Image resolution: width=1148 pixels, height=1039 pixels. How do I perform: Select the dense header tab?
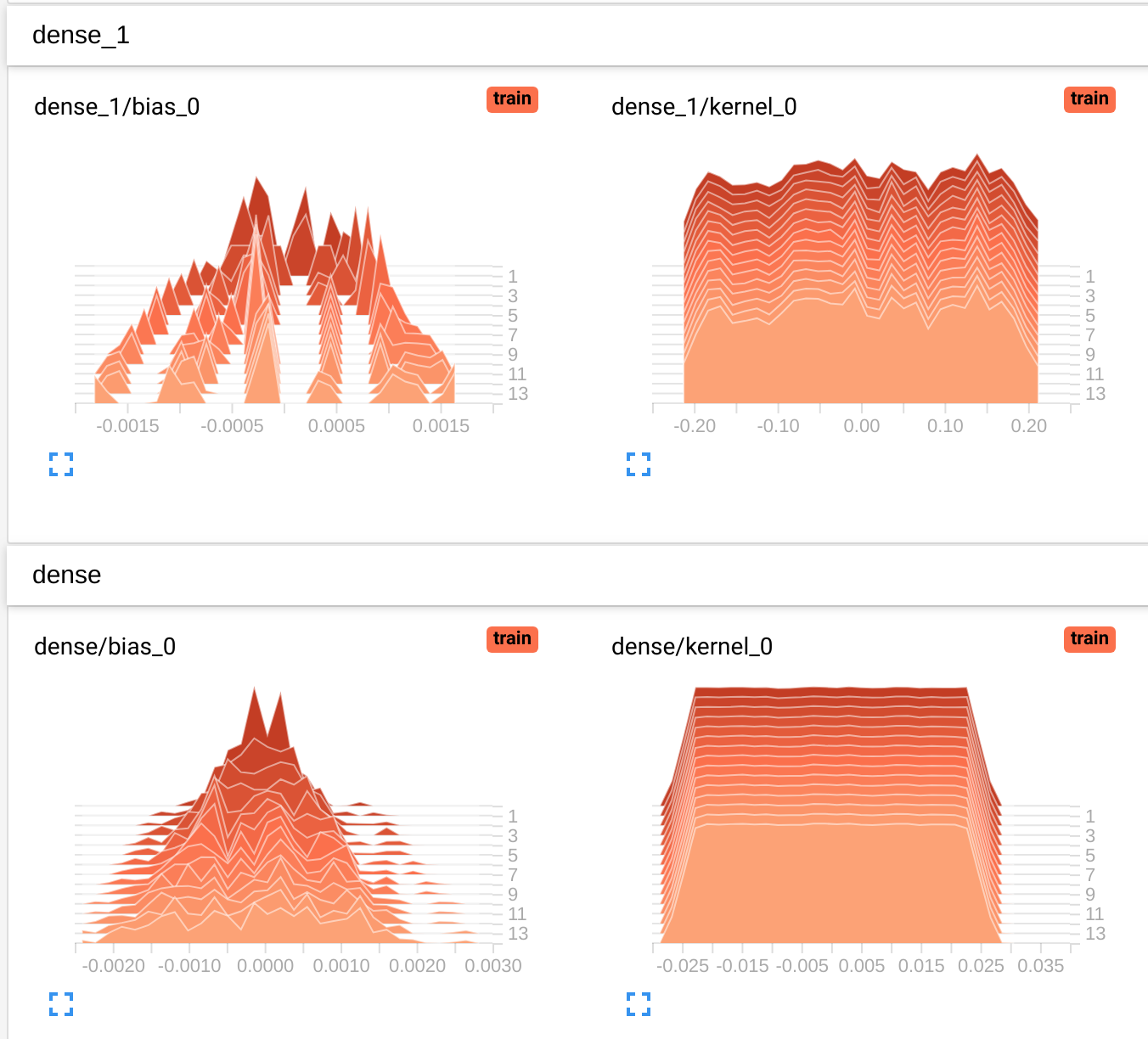66,576
